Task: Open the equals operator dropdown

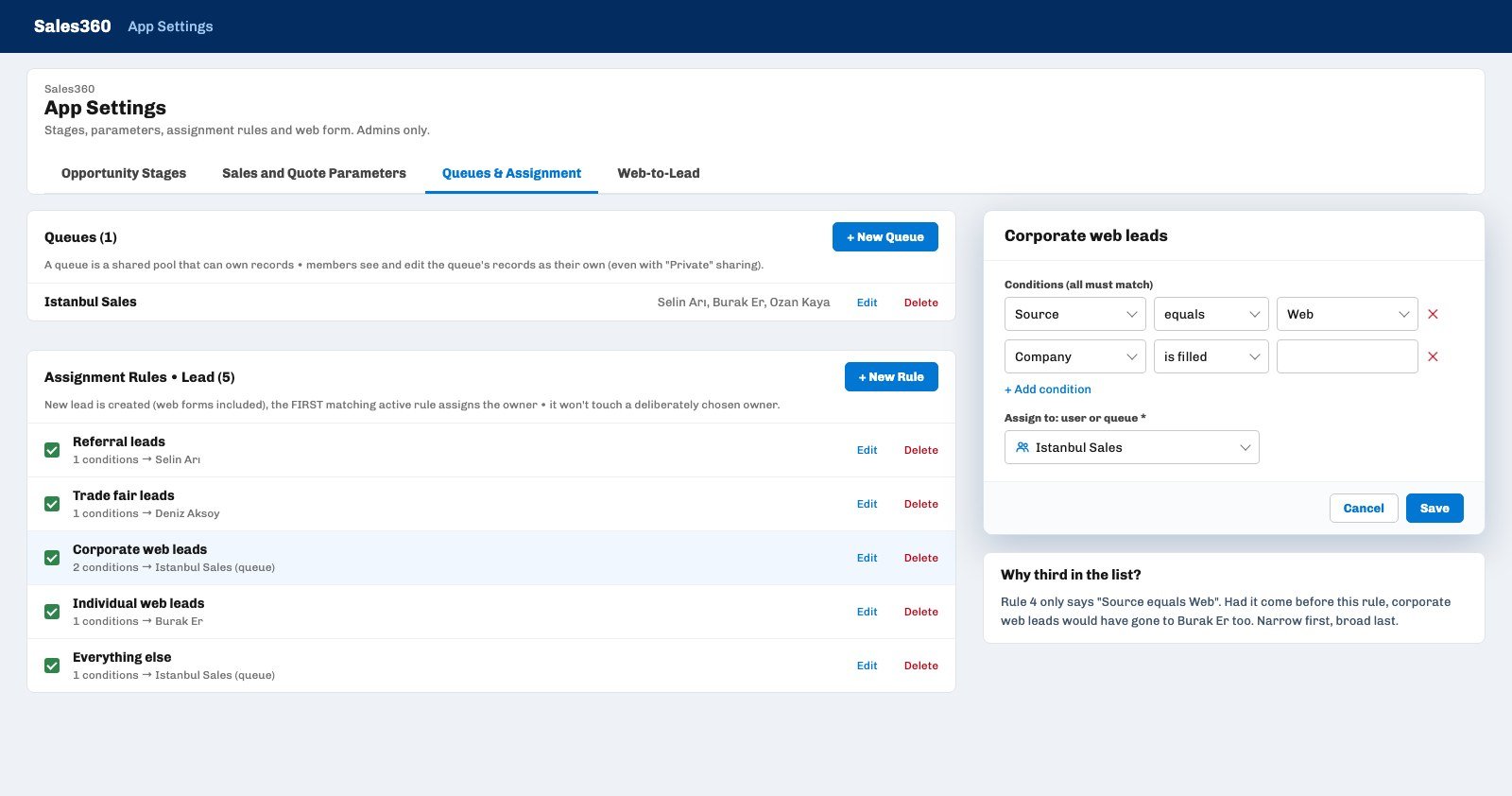Action: pyautogui.click(x=1211, y=314)
